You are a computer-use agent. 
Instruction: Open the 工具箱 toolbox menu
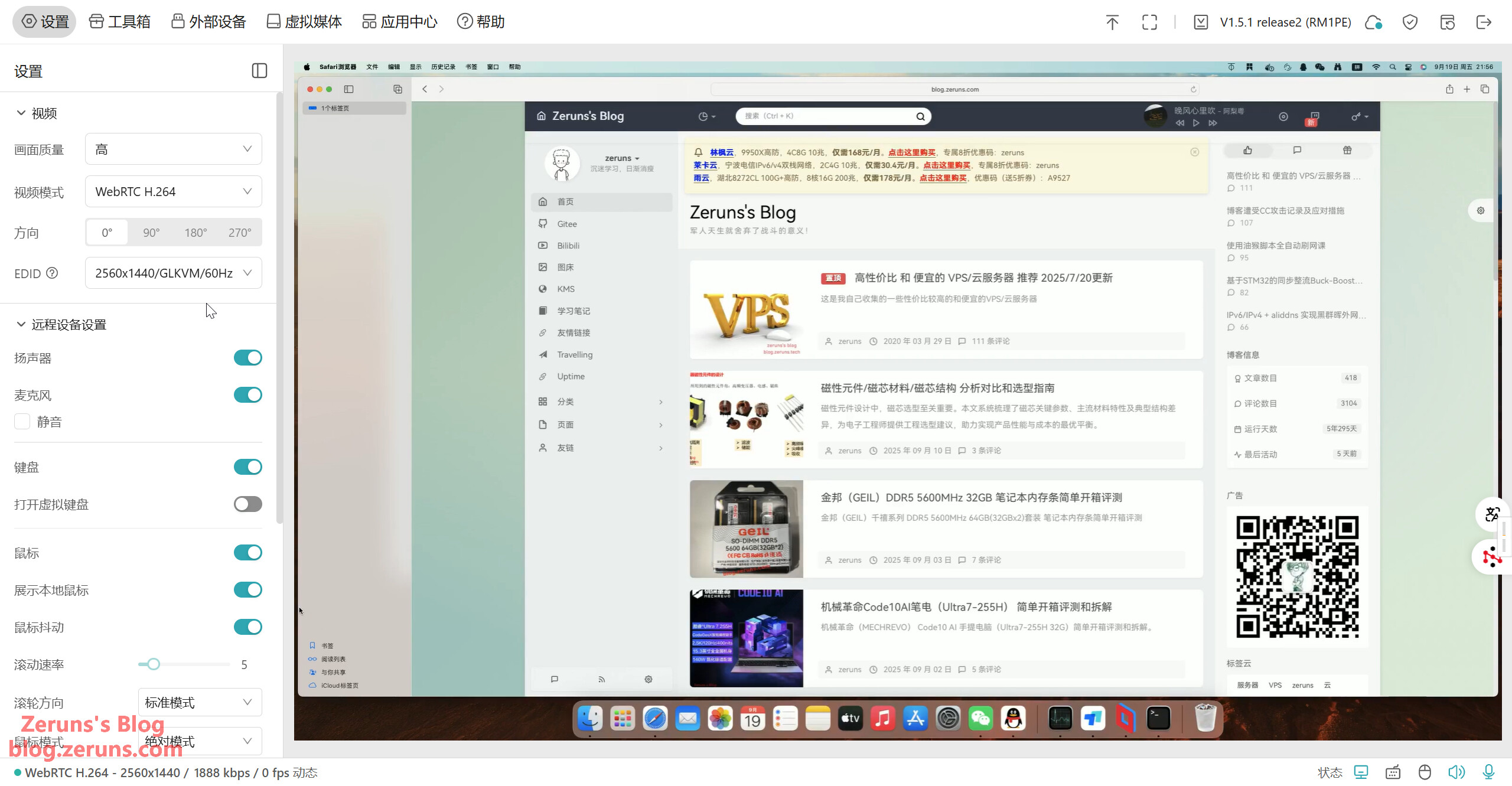point(120,22)
